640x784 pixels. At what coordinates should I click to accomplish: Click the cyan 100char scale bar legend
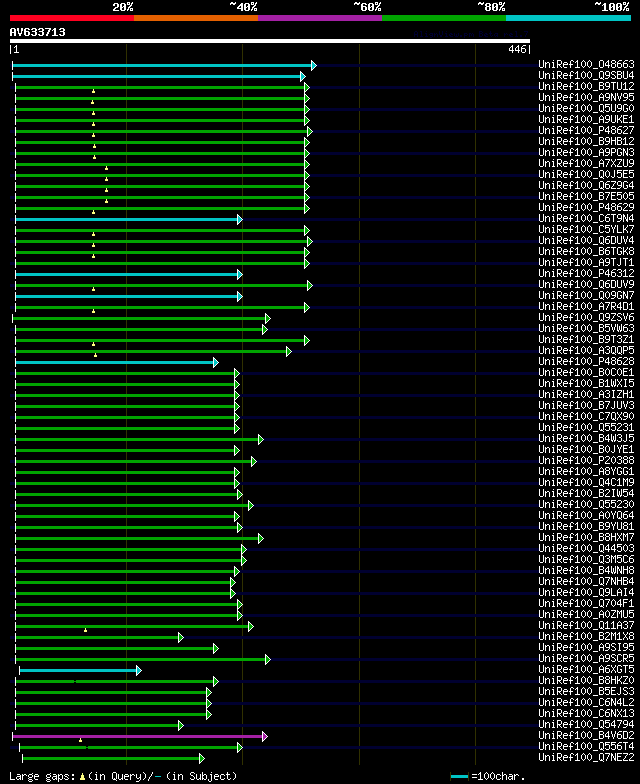[x=460, y=777]
